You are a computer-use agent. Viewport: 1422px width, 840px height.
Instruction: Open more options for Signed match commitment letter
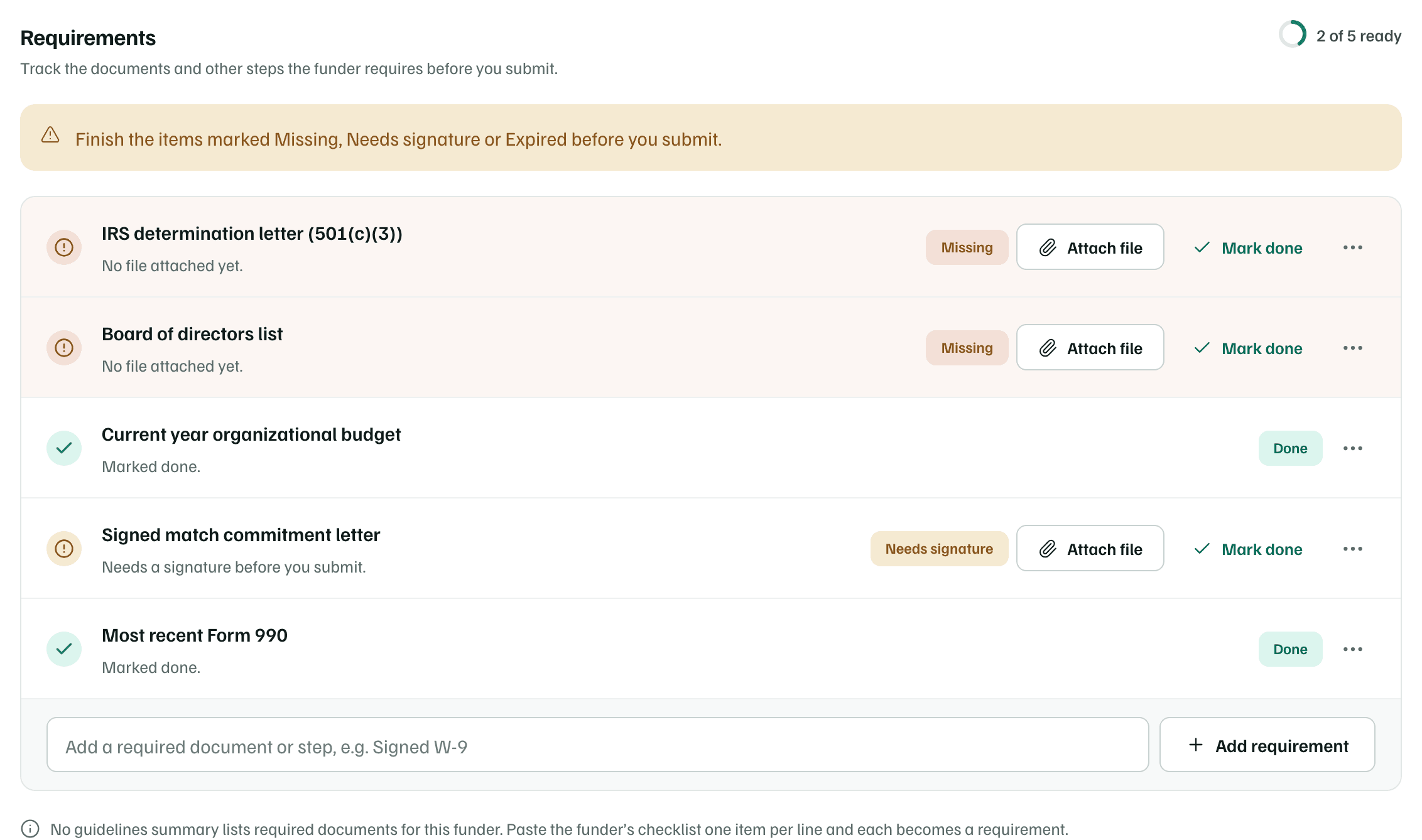[1353, 549]
